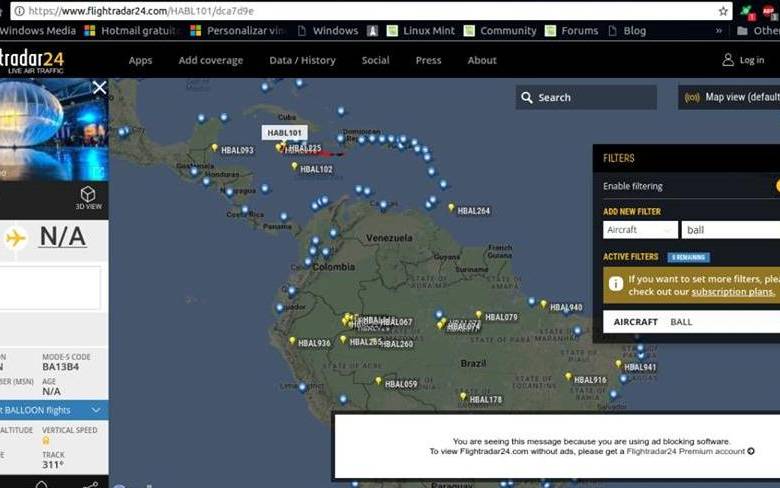Screen dimensions: 780x488
Task: Open the Hotmail gratuit bookmark
Action: [x=130, y=31]
